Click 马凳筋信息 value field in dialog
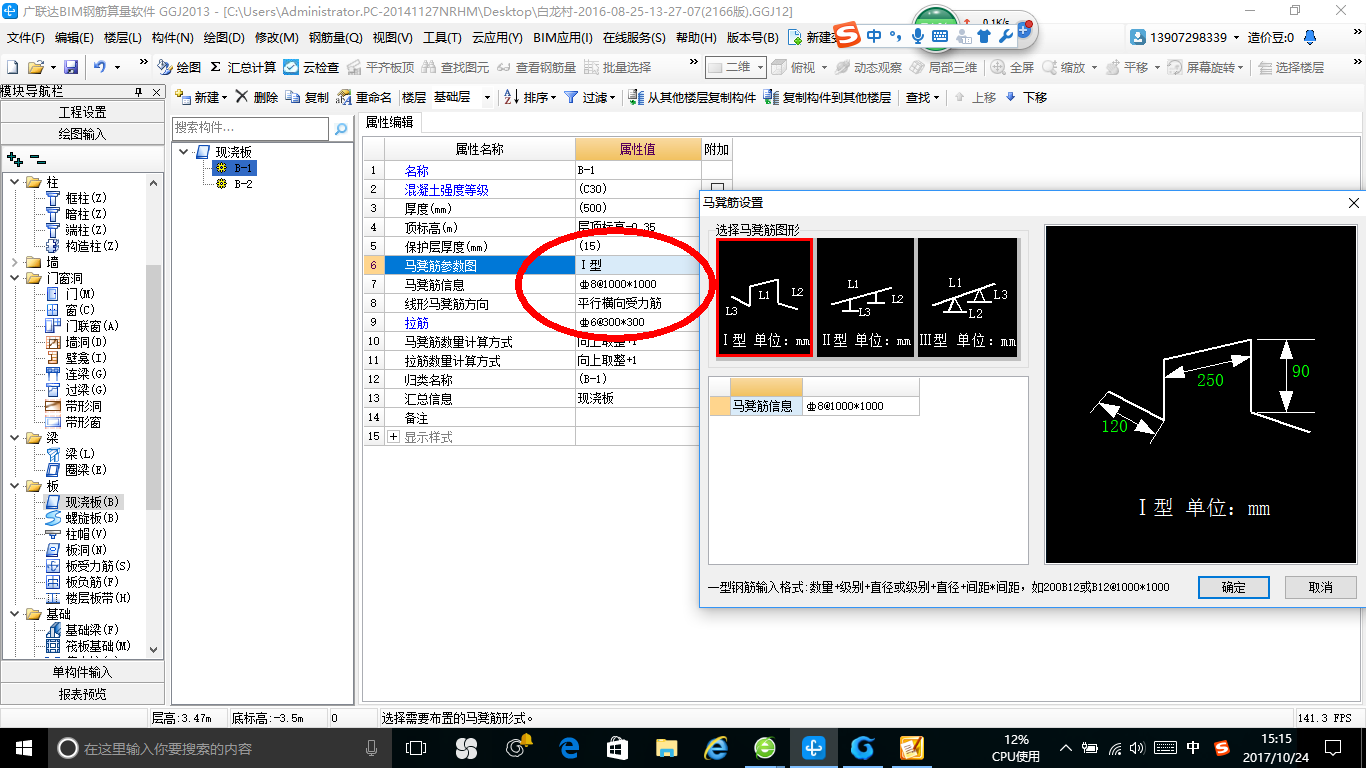This screenshot has height=768, width=1366. click(x=860, y=406)
